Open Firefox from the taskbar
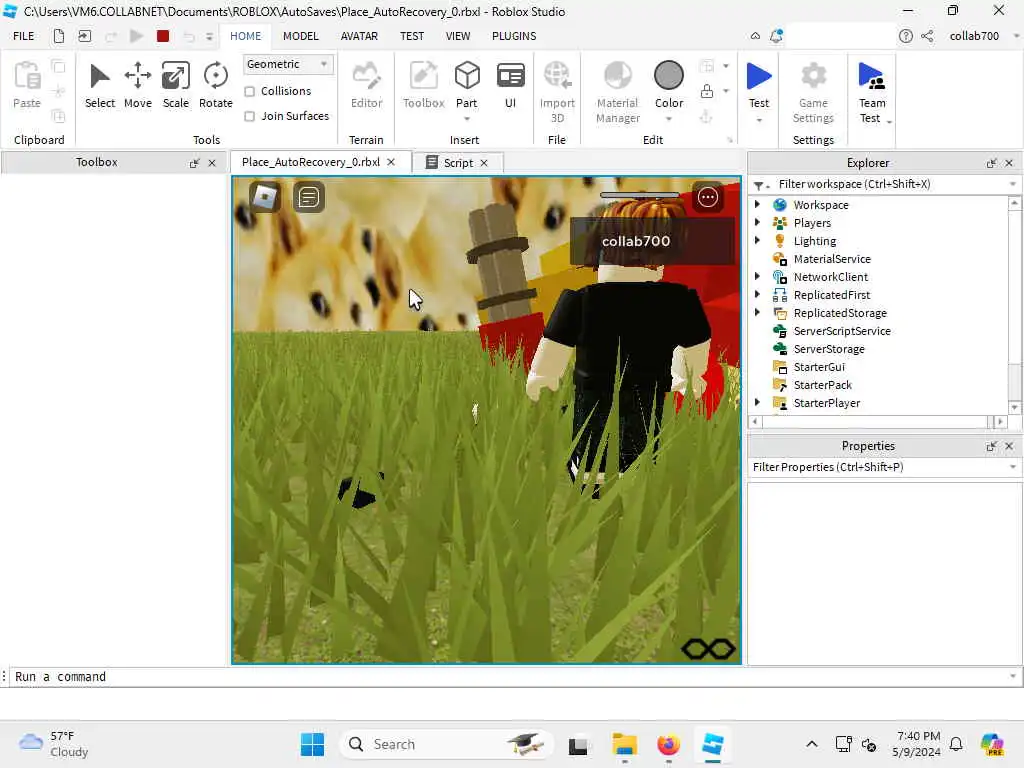The image size is (1024, 768). pos(668,744)
